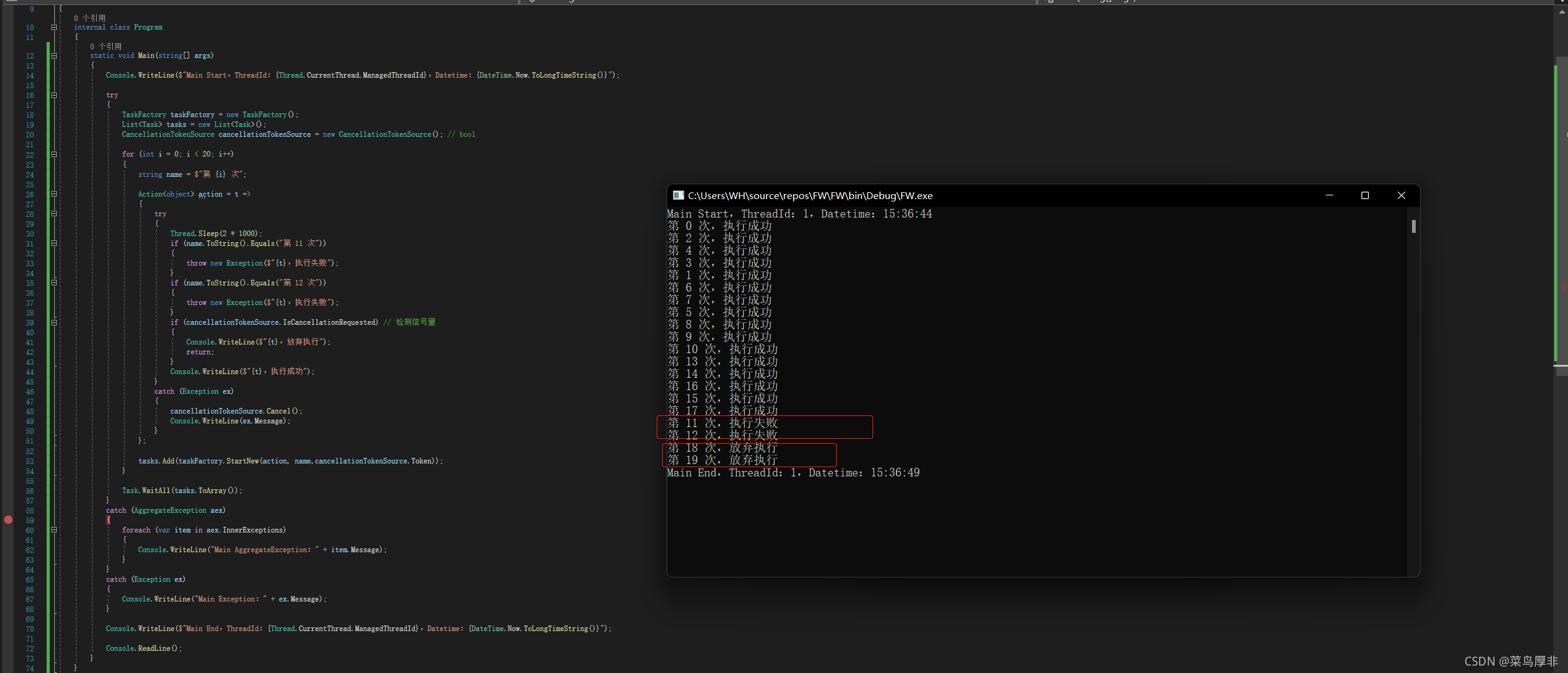1568x673 pixels.
Task: Click the action variable in Action<object> line
Action: [210, 194]
